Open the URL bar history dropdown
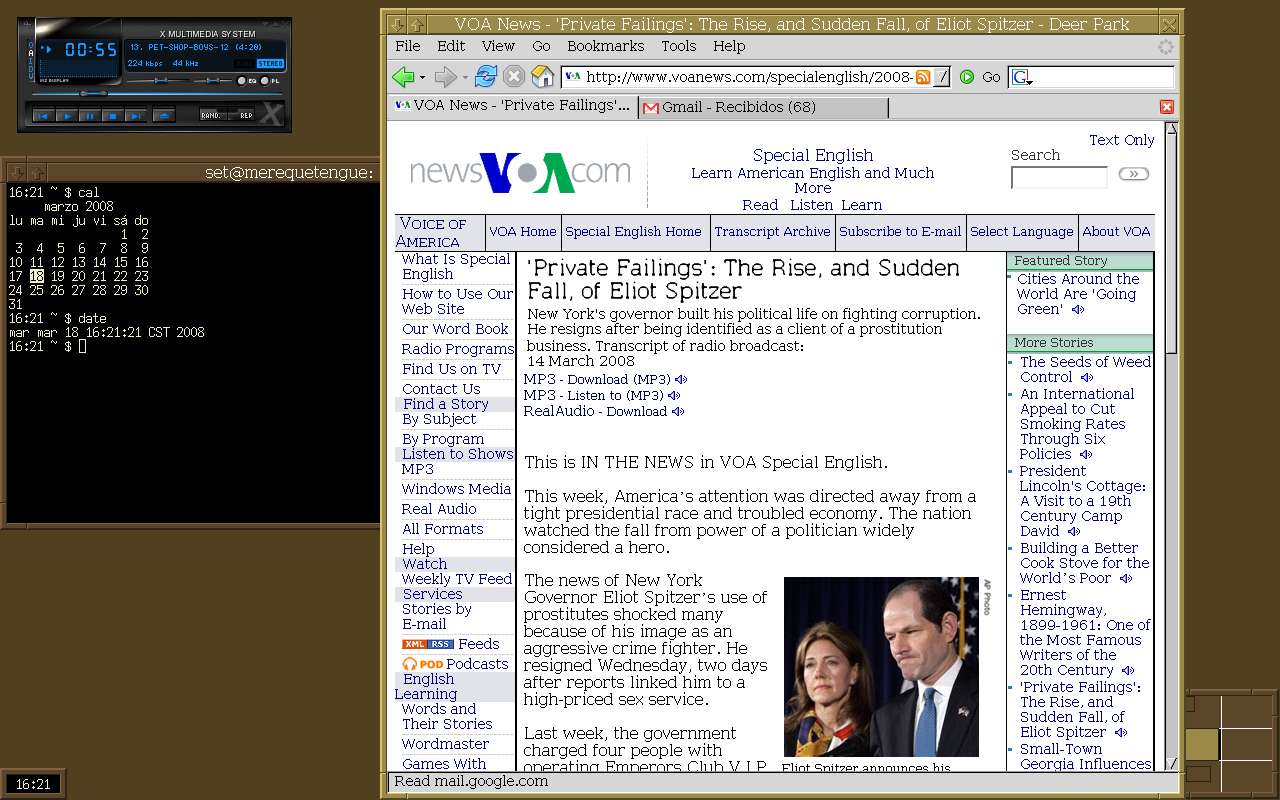Viewport: 1280px width, 800px height. (941, 77)
